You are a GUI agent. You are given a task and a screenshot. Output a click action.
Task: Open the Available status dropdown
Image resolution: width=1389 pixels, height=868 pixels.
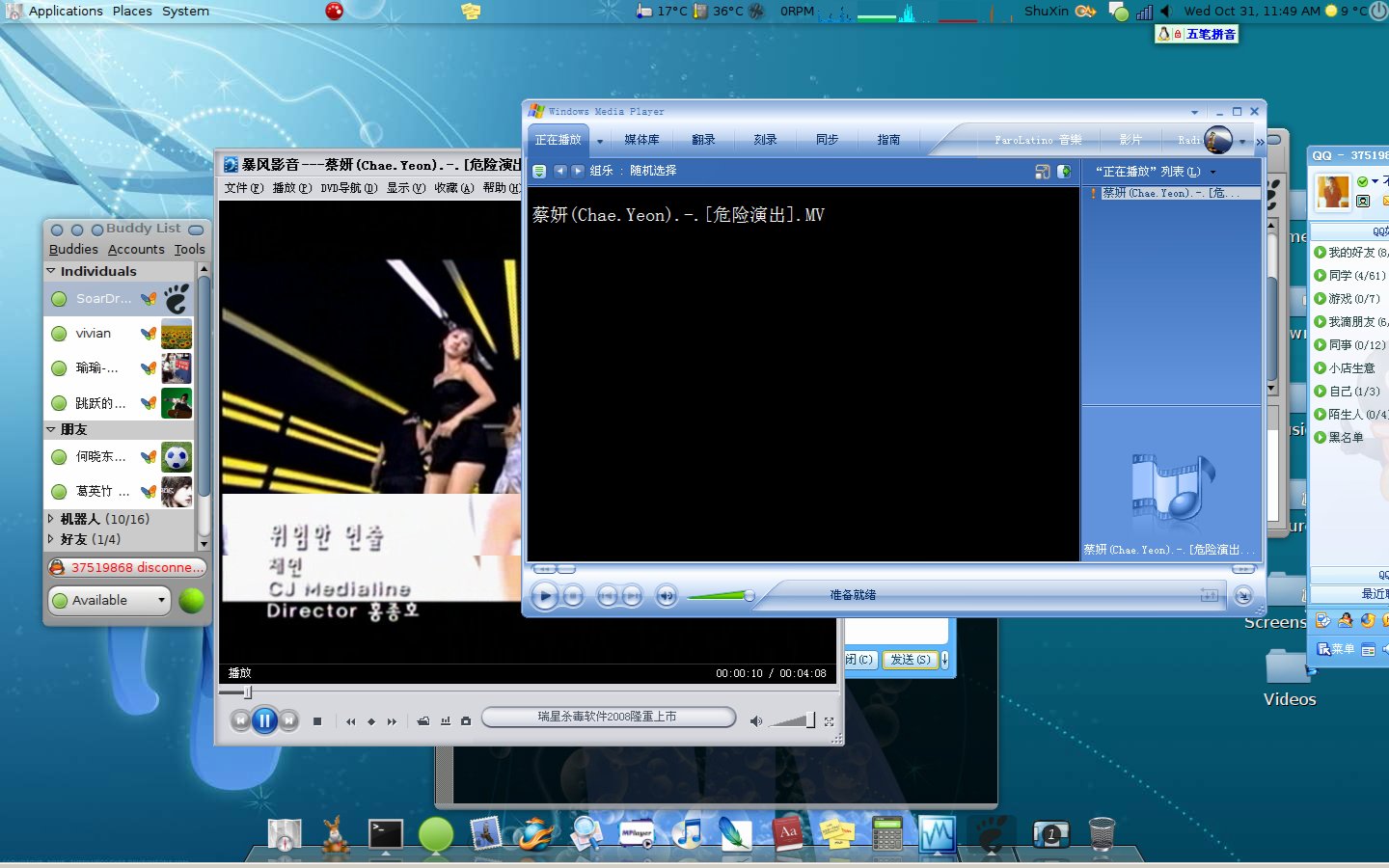click(109, 600)
